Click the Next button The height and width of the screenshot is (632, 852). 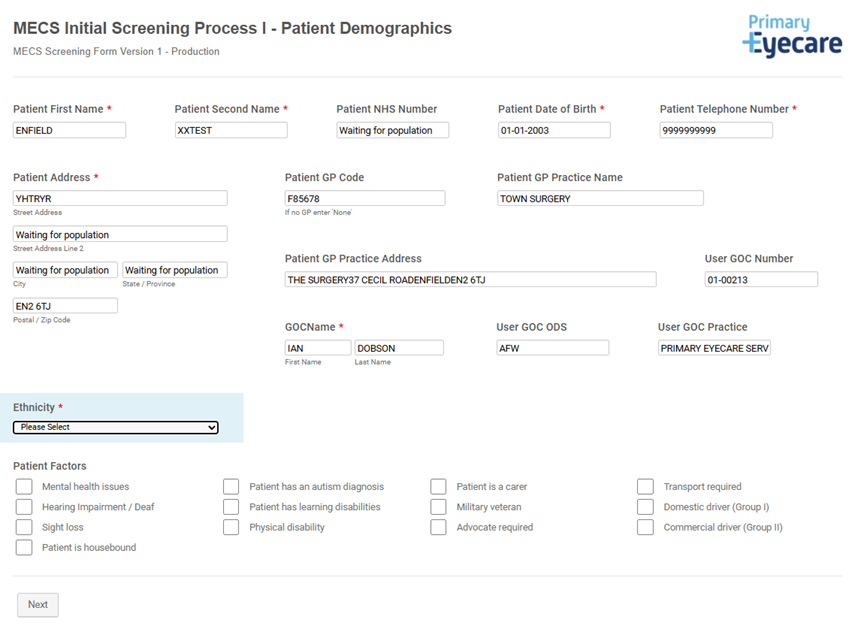(37, 605)
